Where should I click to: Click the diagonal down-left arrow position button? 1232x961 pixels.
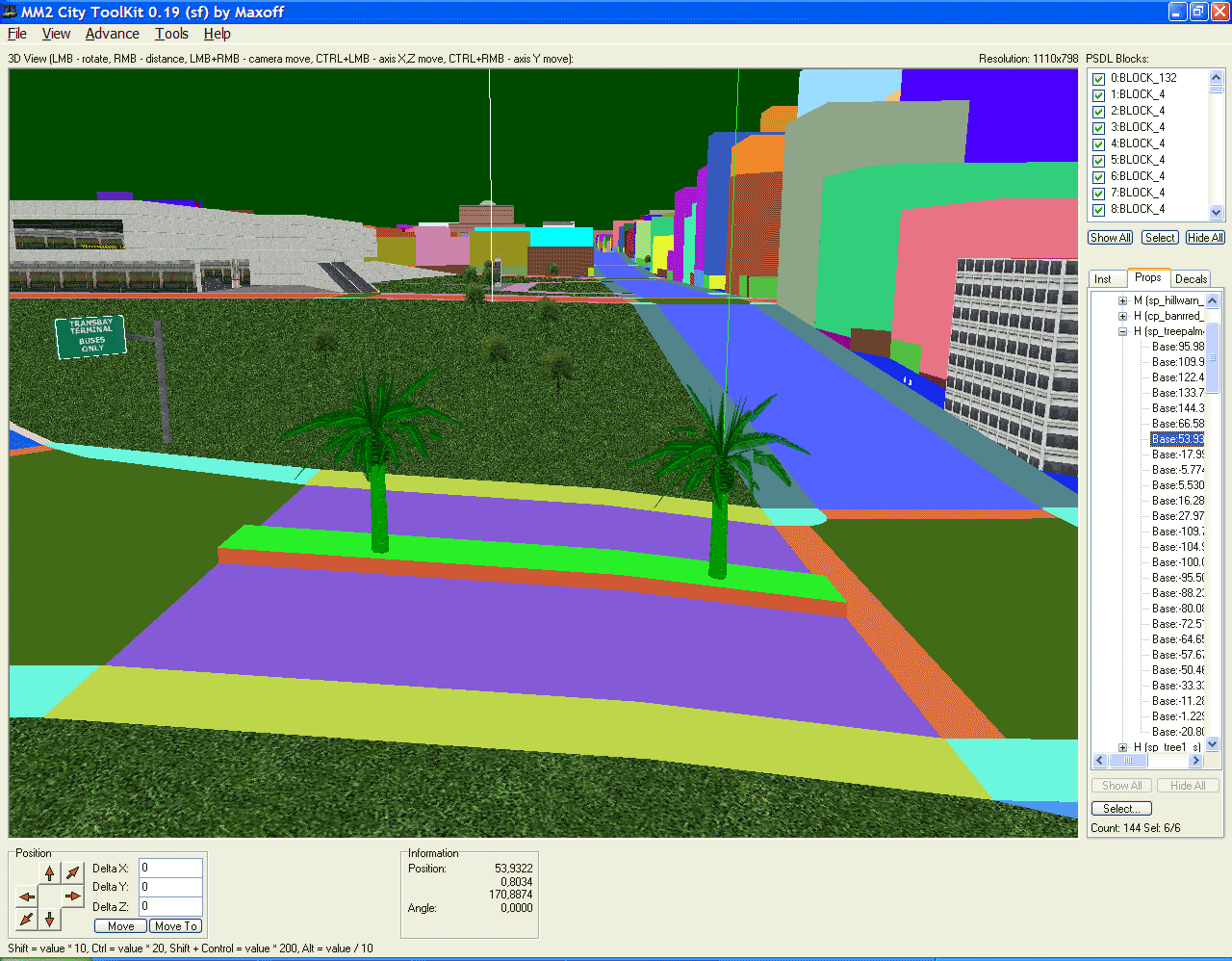point(27,920)
